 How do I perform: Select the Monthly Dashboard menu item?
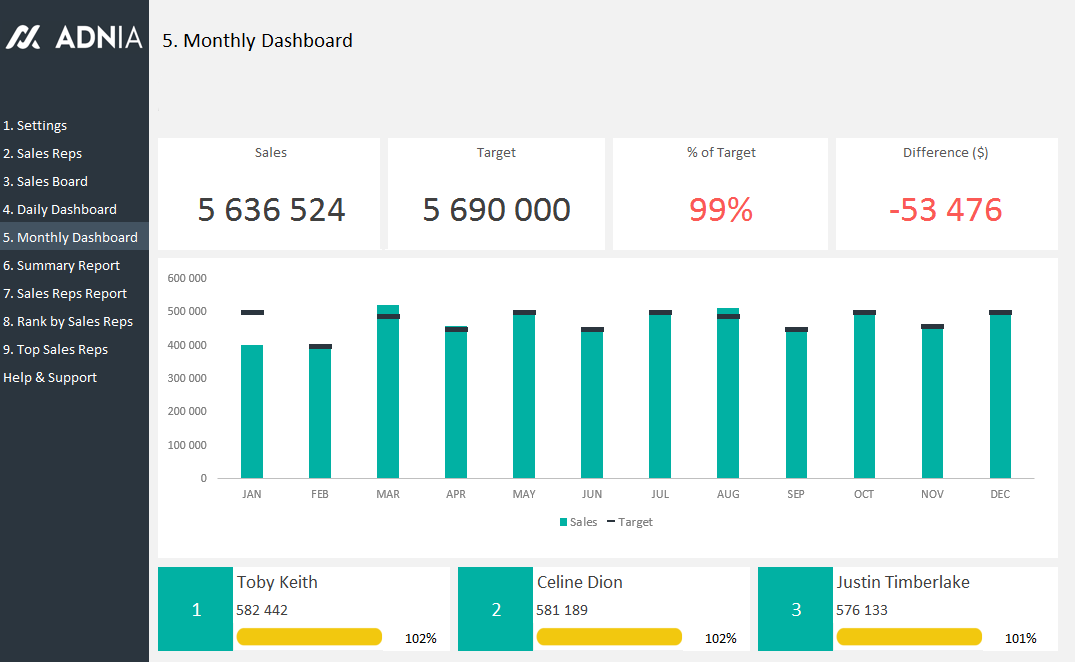click(x=70, y=238)
